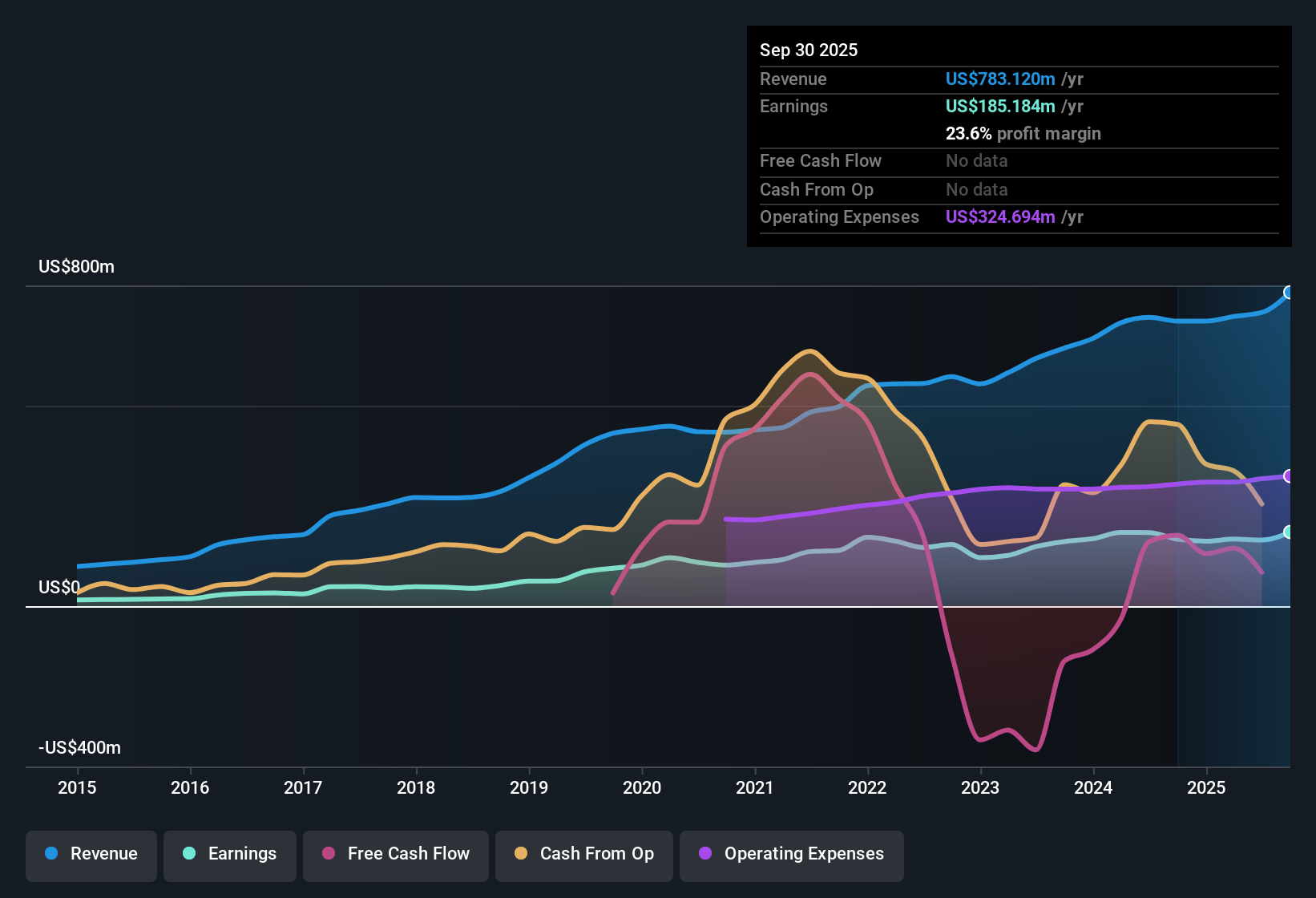Select the 2020 year label on axis
Screen dimensions: 1316x898
[641, 787]
